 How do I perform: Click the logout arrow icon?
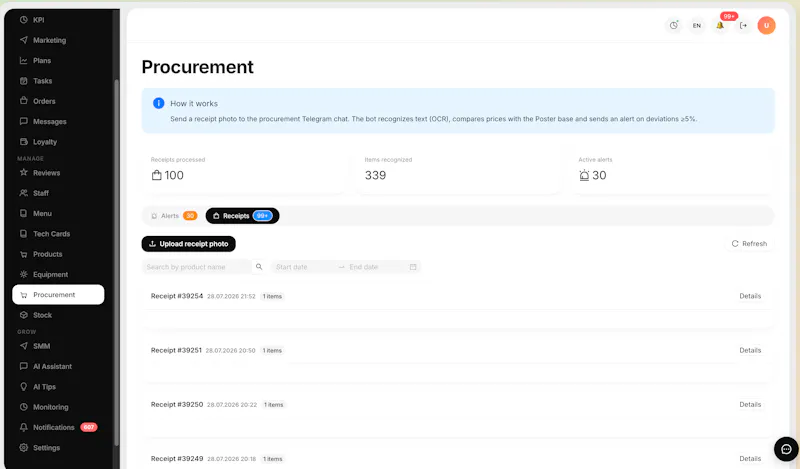pyautogui.click(x=743, y=26)
